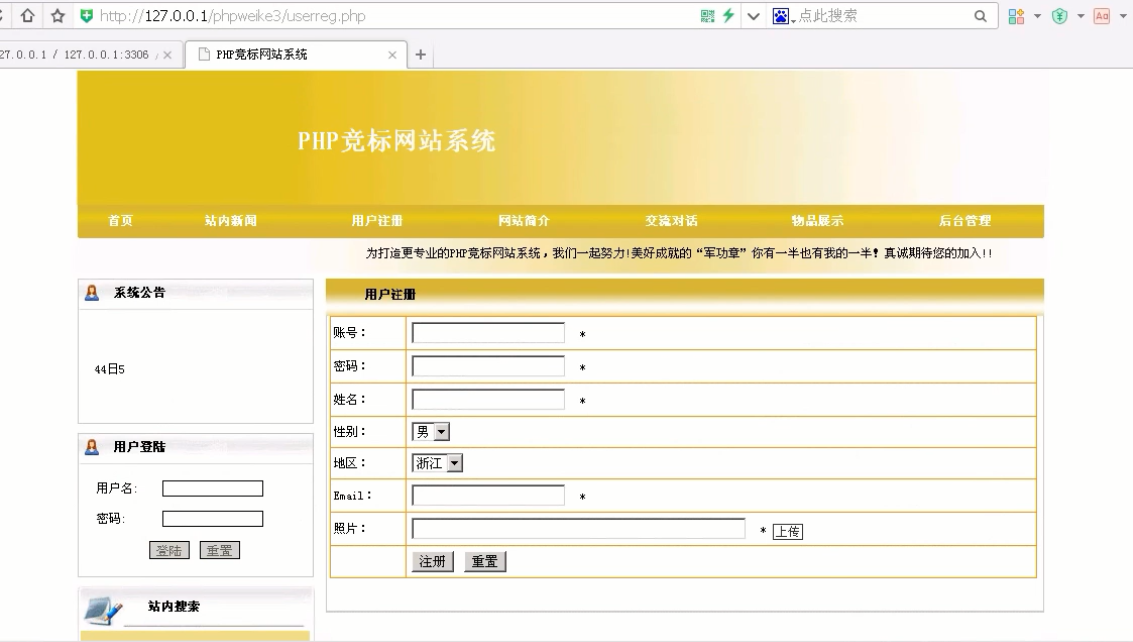Screen dimensions: 1133x642
Task: Click the 登陆 login button
Action: (170, 551)
